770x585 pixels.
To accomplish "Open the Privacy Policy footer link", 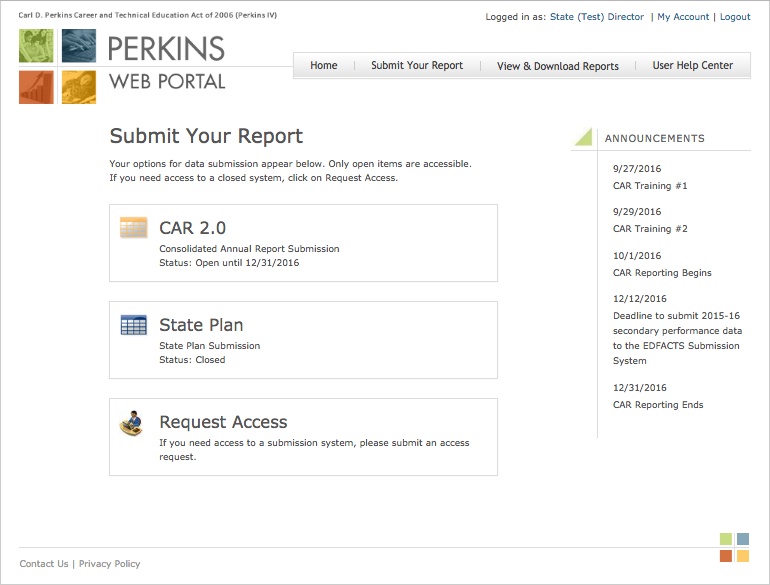I will tap(110, 564).
